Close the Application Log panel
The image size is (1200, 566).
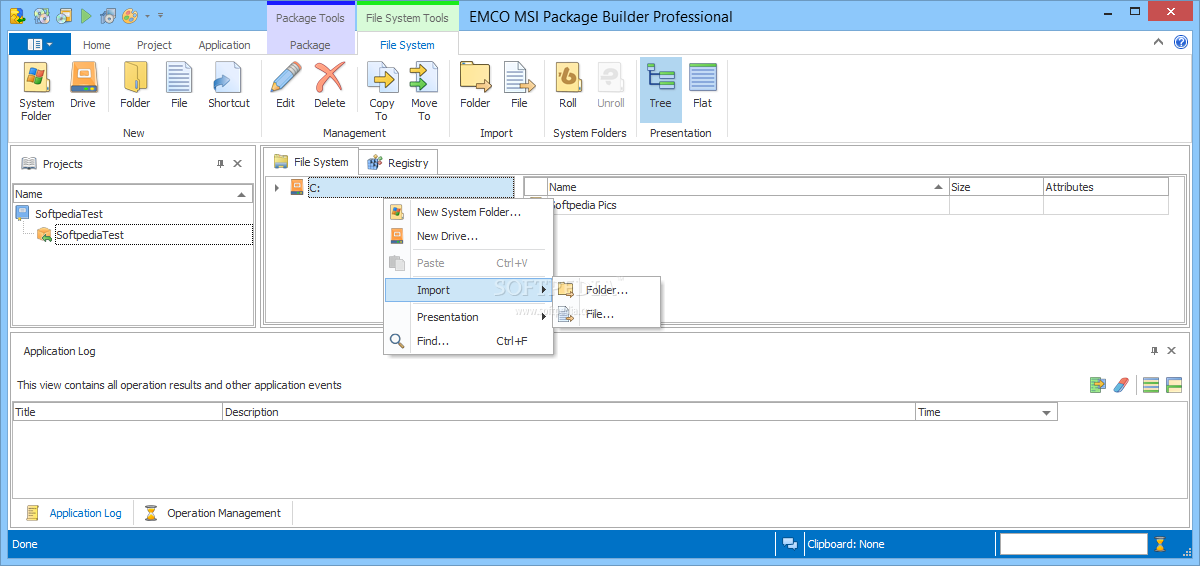1171,351
